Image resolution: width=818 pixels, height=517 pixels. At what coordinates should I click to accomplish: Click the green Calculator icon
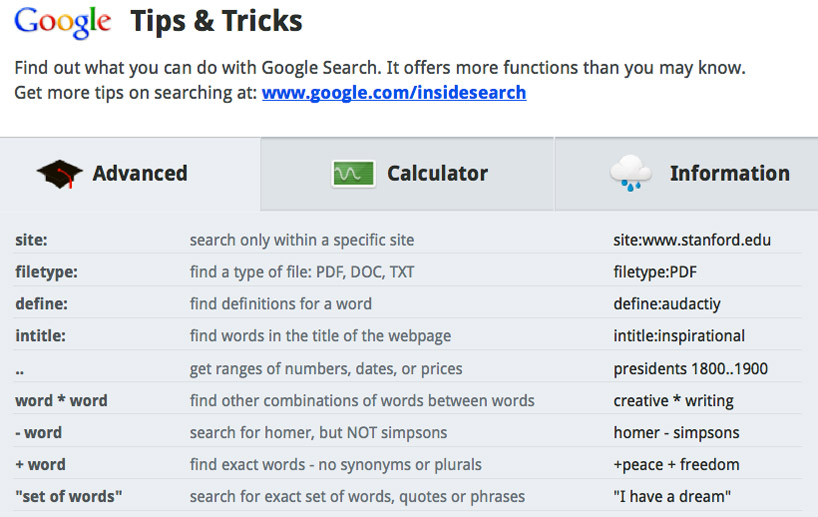[x=353, y=174]
